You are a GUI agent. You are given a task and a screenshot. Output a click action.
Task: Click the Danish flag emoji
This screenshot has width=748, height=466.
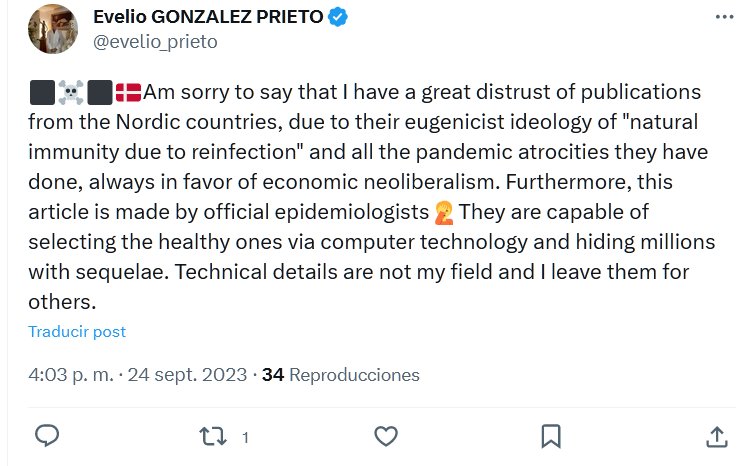[x=129, y=93]
